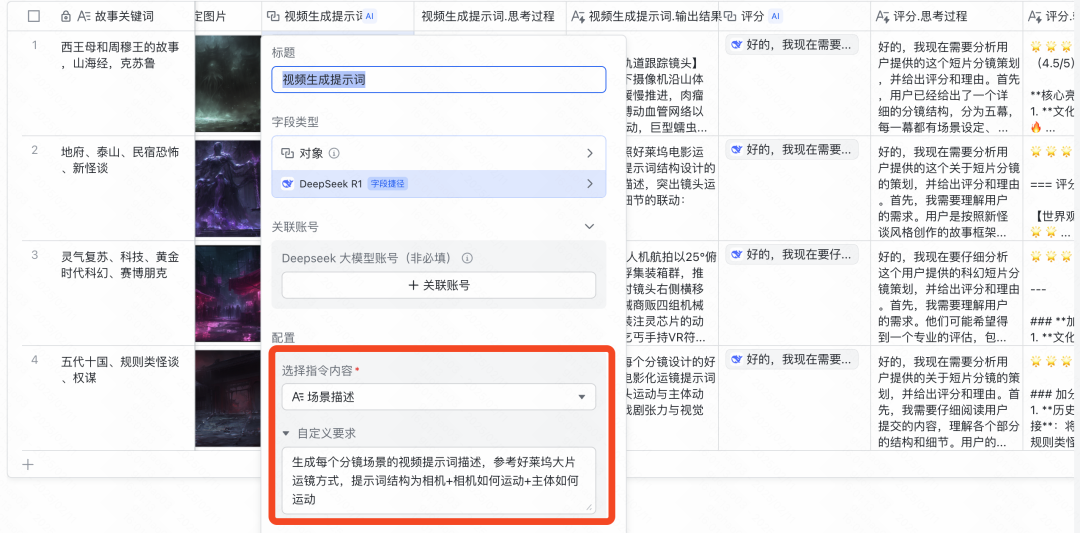Viewport: 1080px width, 533px height.
Task: Click row 3 评分.思考过程 text cell
Action: (946, 293)
